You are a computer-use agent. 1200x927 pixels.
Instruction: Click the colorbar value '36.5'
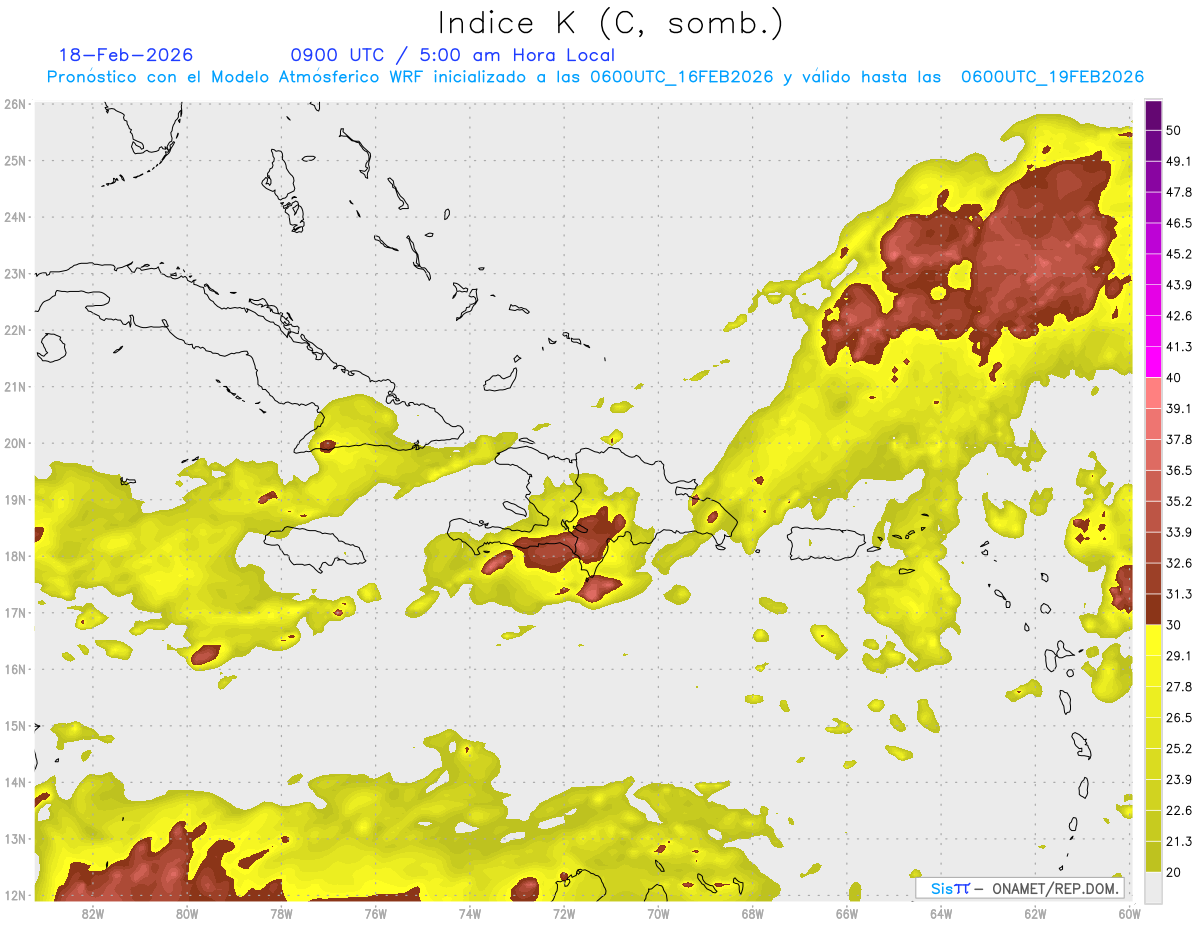point(1178,470)
